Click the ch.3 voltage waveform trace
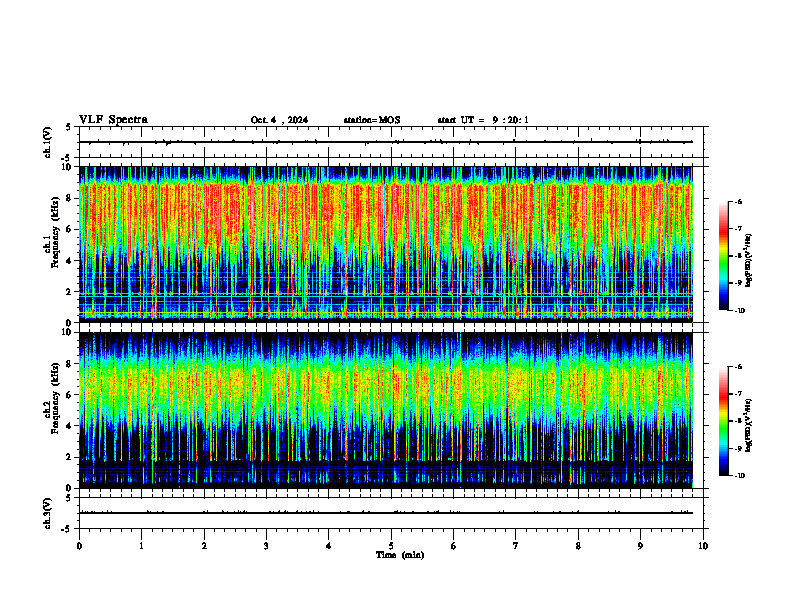 [x=386, y=513]
